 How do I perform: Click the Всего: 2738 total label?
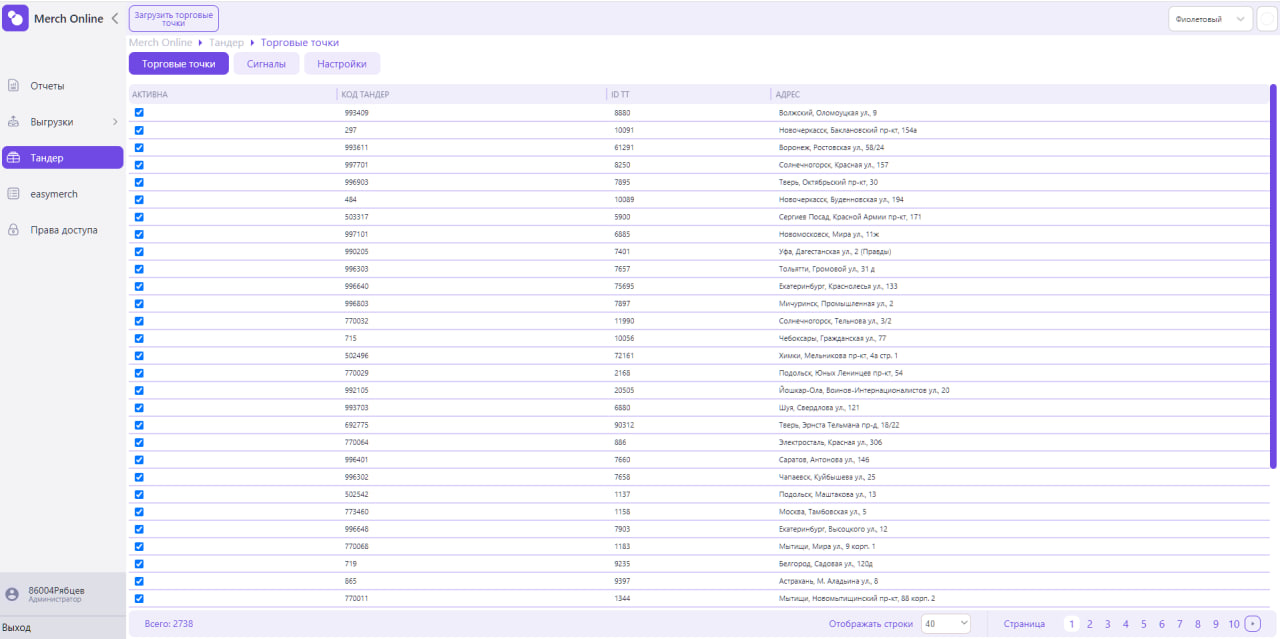(x=169, y=623)
